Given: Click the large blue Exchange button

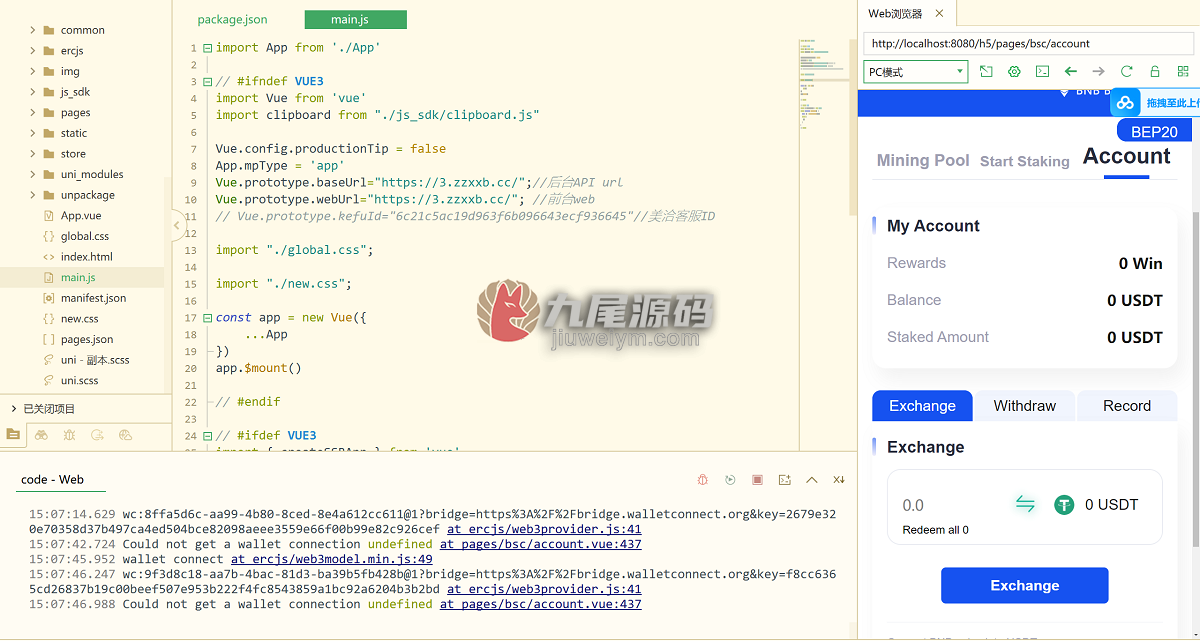Looking at the screenshot, I should [x=1025, y=586].
